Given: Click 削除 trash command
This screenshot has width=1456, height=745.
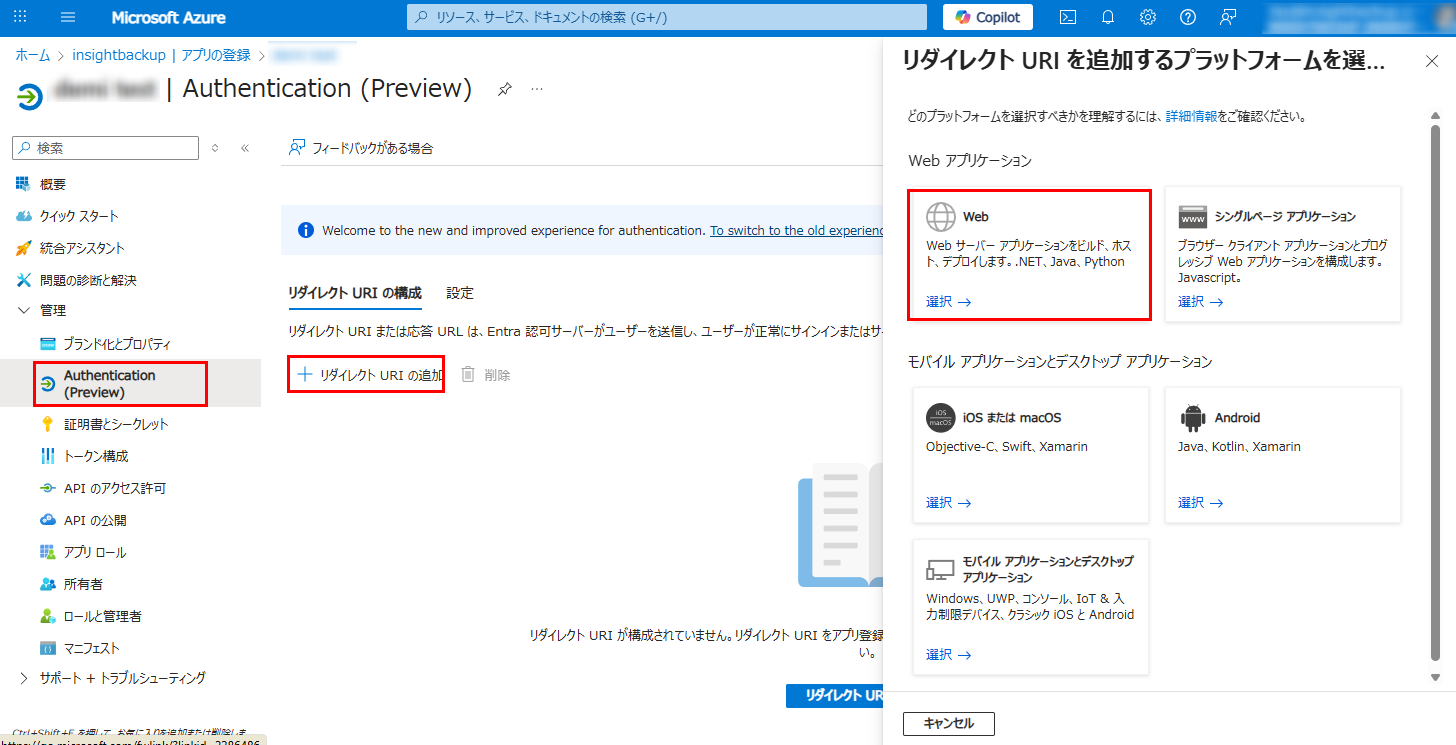Looking at the screenshot, I should (x=485, y=375).
